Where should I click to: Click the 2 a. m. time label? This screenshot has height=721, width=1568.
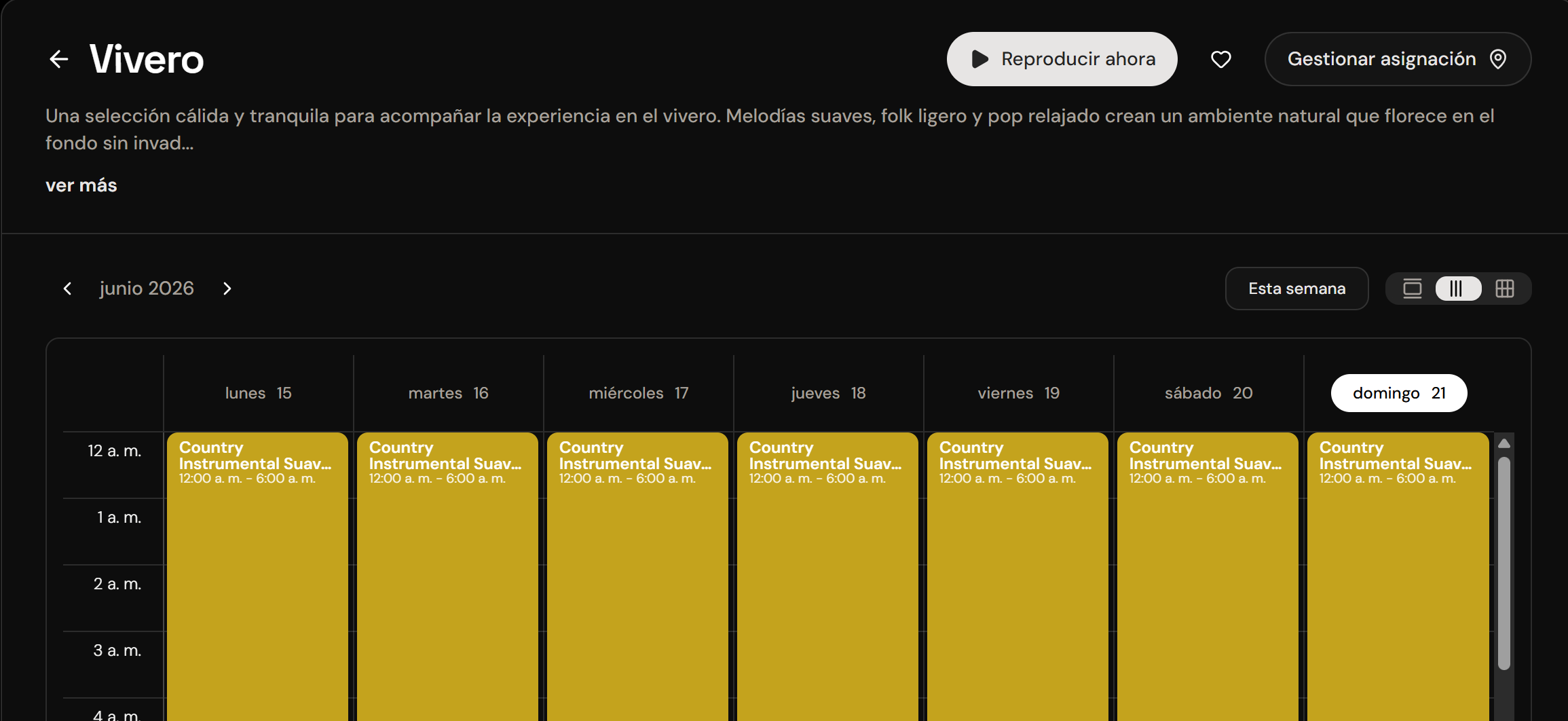pyautogui.click(x=117, y=584)
